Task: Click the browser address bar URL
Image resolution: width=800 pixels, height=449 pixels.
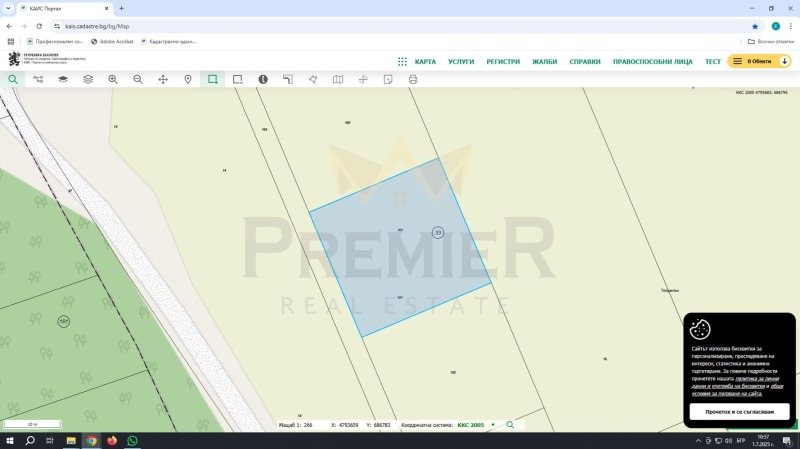Action: (x=97, y=26)
